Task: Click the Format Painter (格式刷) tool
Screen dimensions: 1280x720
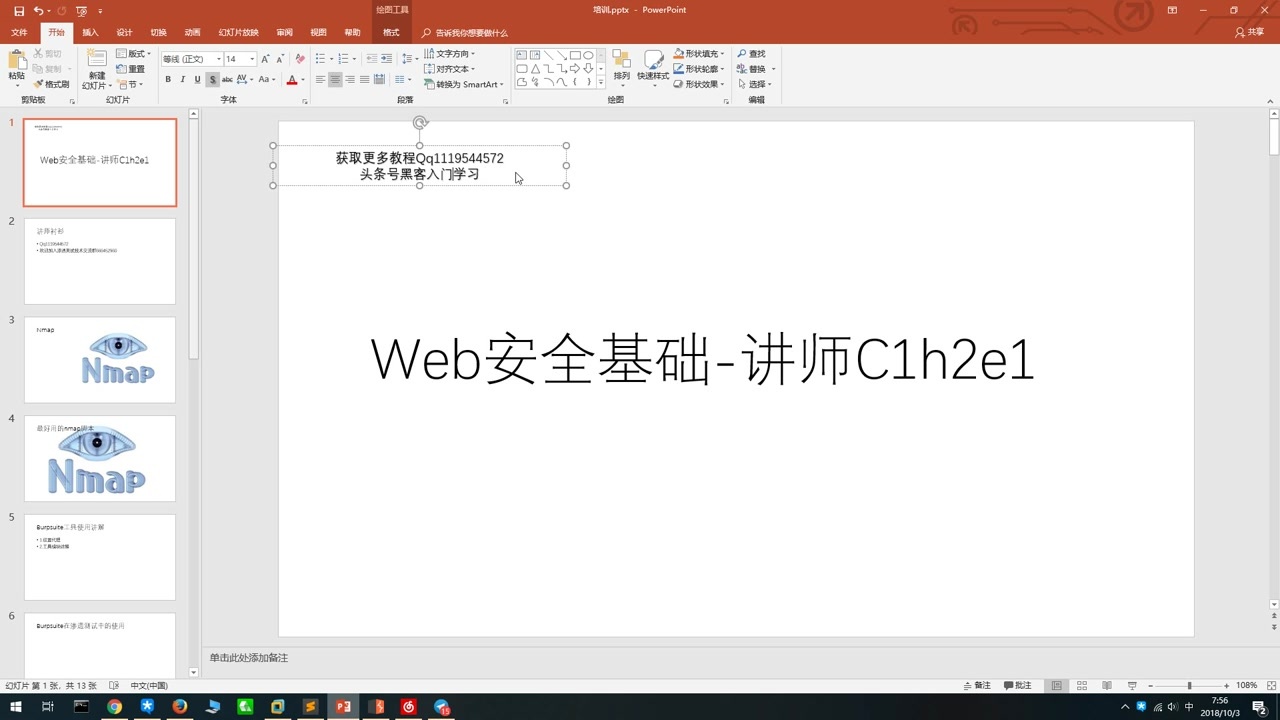Action: tap(51, 84)
